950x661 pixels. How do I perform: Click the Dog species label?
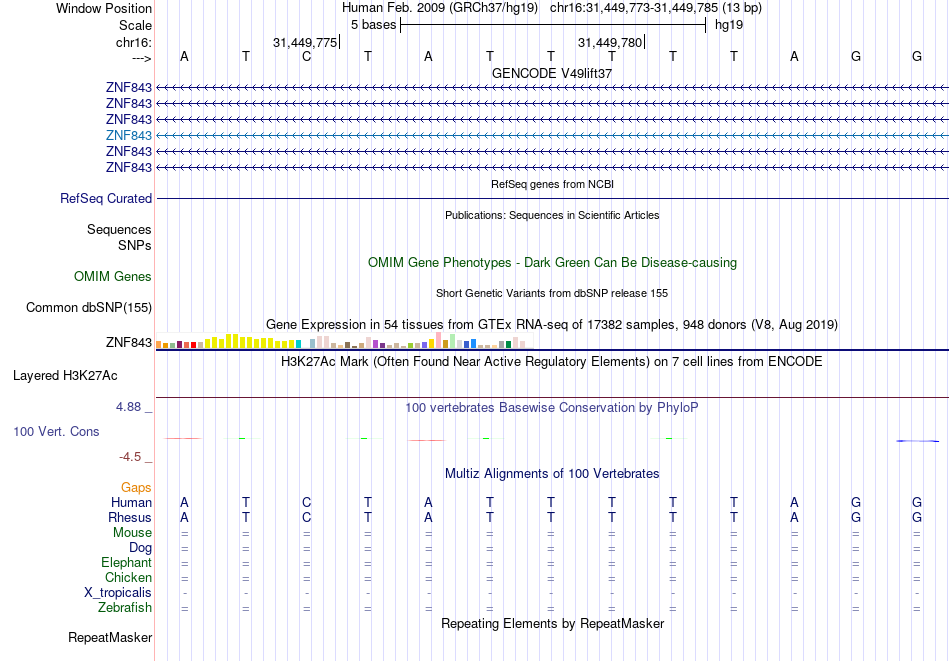point(140,548)
